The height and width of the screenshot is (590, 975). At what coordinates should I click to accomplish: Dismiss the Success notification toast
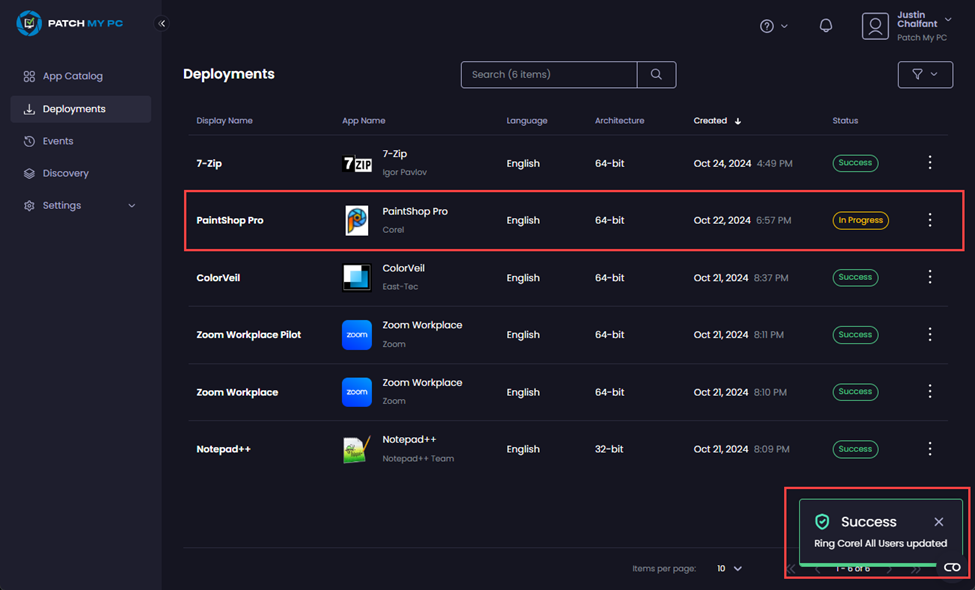[938, 521]
